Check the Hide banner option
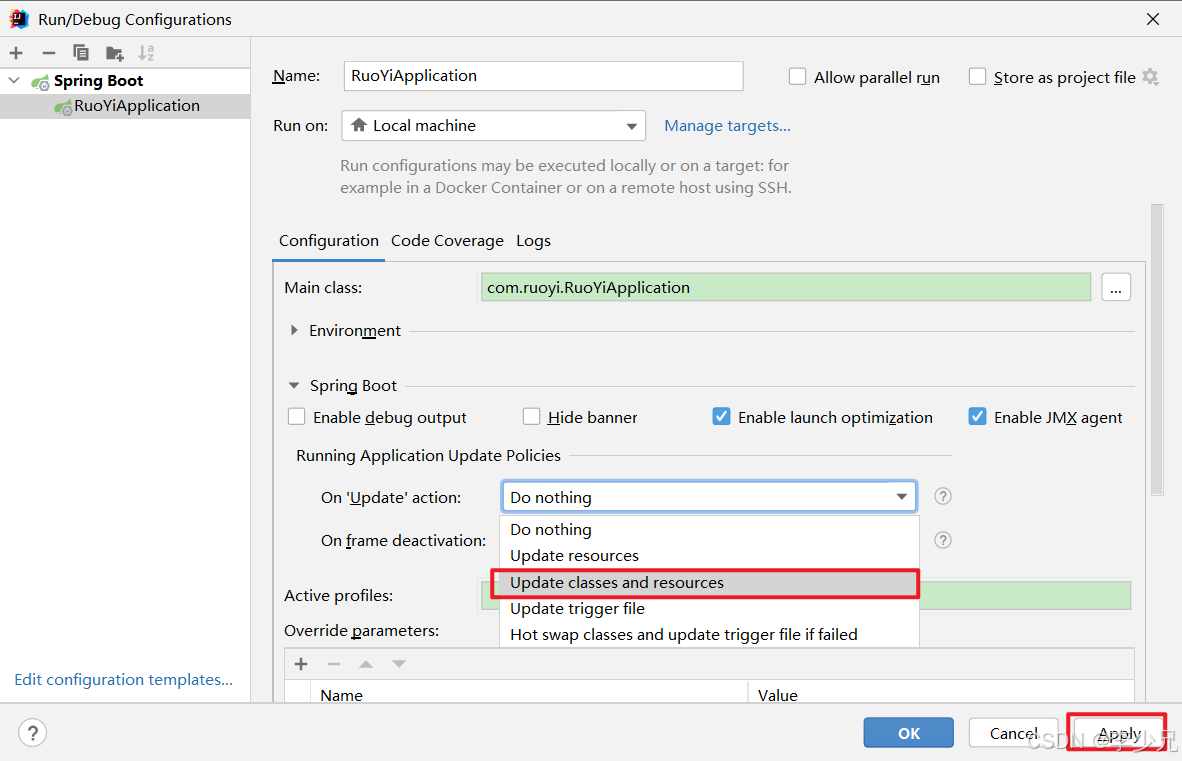Viewport: 1182px width, 761px height. point(531,417)
